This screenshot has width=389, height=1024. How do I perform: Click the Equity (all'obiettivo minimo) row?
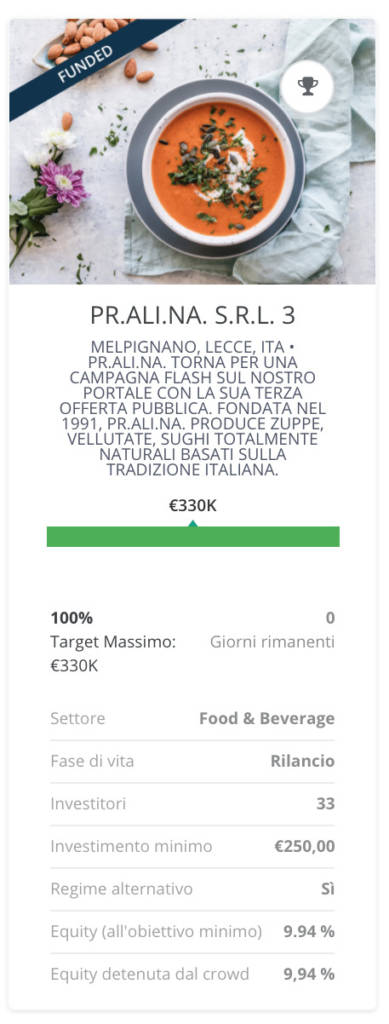pyautogui.click(x=193, y=932)
